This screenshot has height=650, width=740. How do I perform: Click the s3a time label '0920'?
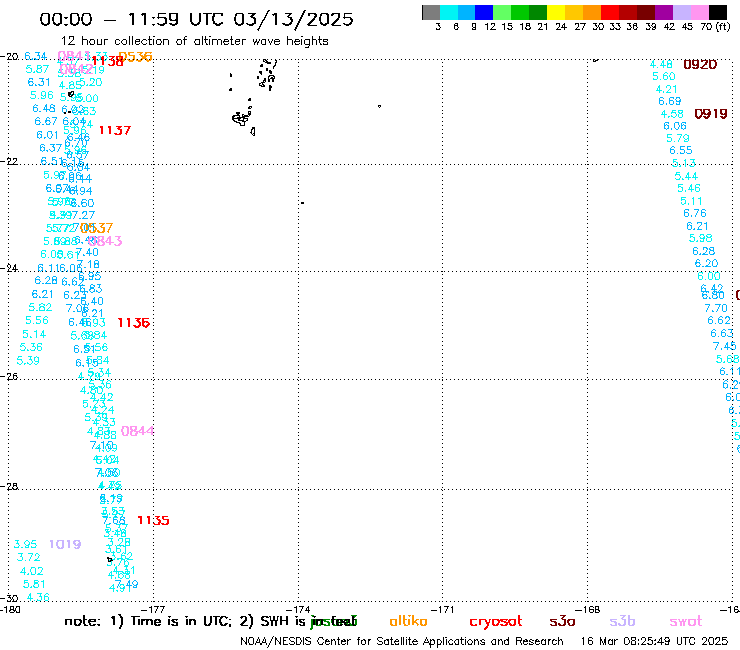(700, 64)
